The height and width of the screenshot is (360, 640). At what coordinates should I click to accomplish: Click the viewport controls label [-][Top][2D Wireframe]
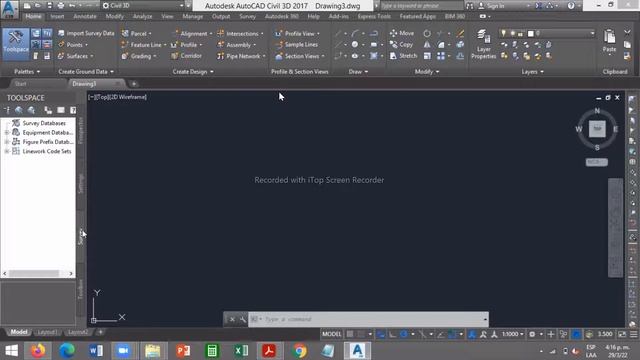tap(118, 97)
